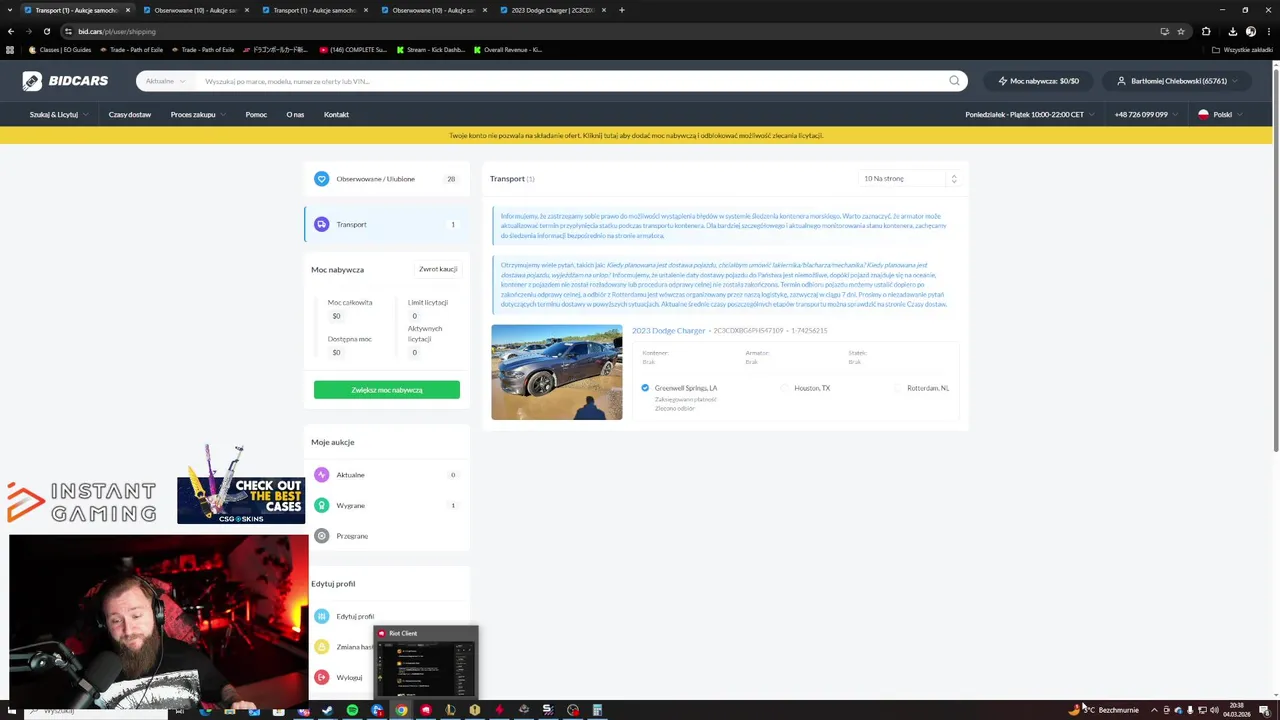This screenshot has height=720, width=1280.
Task: Expand the Proces zakupu menu
Action: click(198, 114)
